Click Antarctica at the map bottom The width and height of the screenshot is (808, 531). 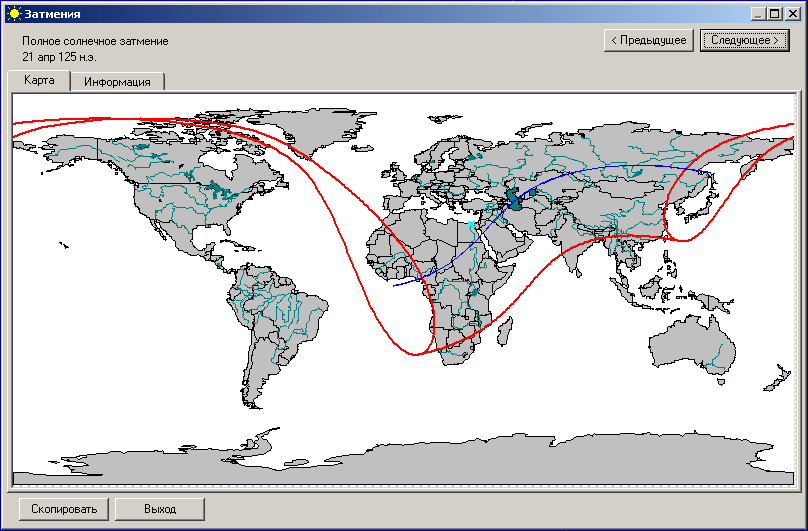(x=500, y=460)
